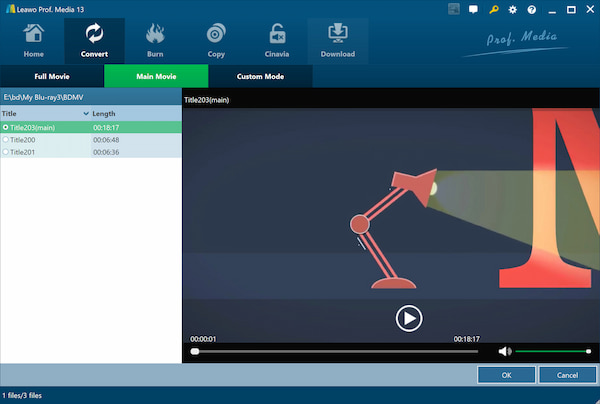Viewport: 600px width, 404px height.
Task: Confirm selection with the OK button
Action: coord(506,375)
